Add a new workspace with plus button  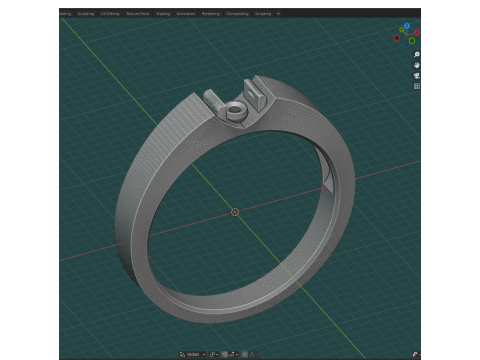(278, 14)
